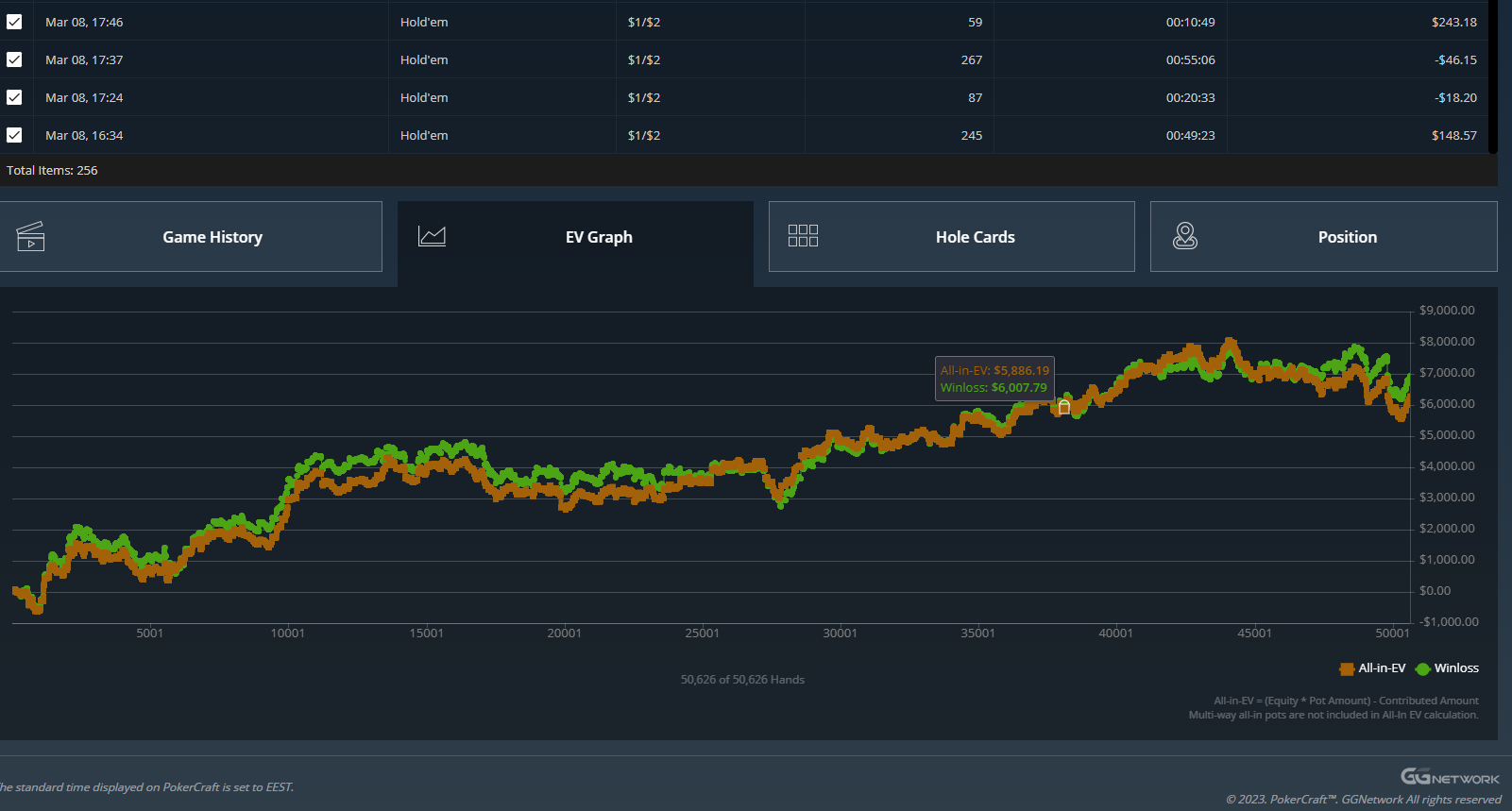1512x811 pixels.
Task: Open the Game History tab
Action: 191,236
